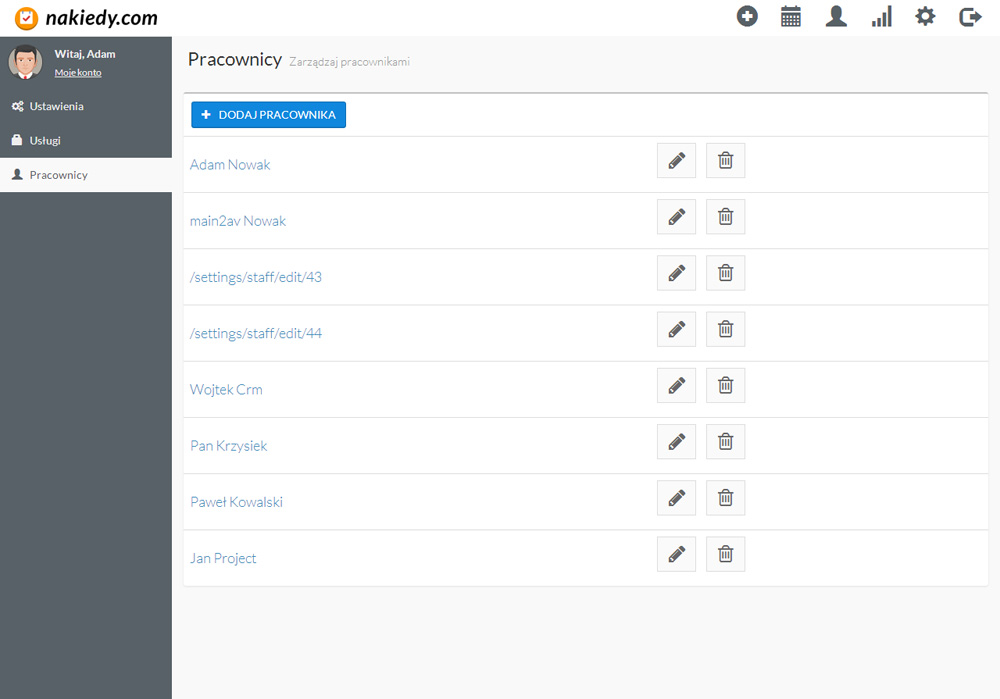Open the bar chart statistics icon

click(x=881, y=17)
